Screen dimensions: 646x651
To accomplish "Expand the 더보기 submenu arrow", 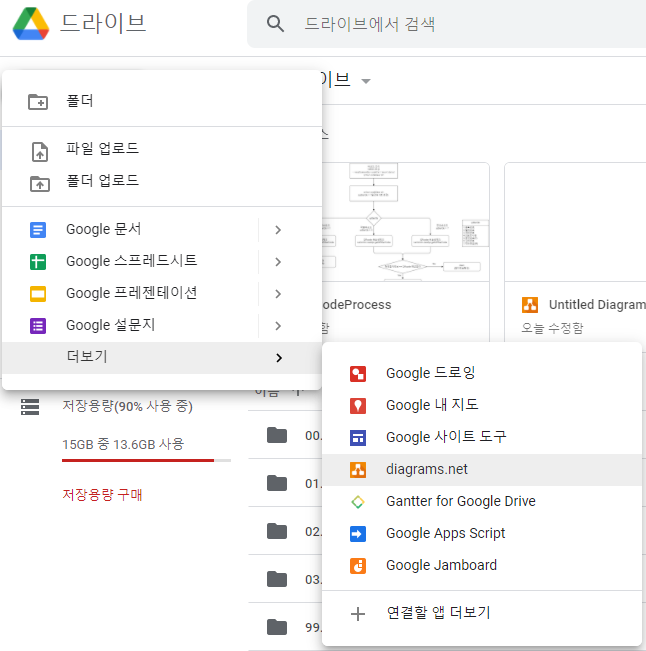I will [279, 358].
